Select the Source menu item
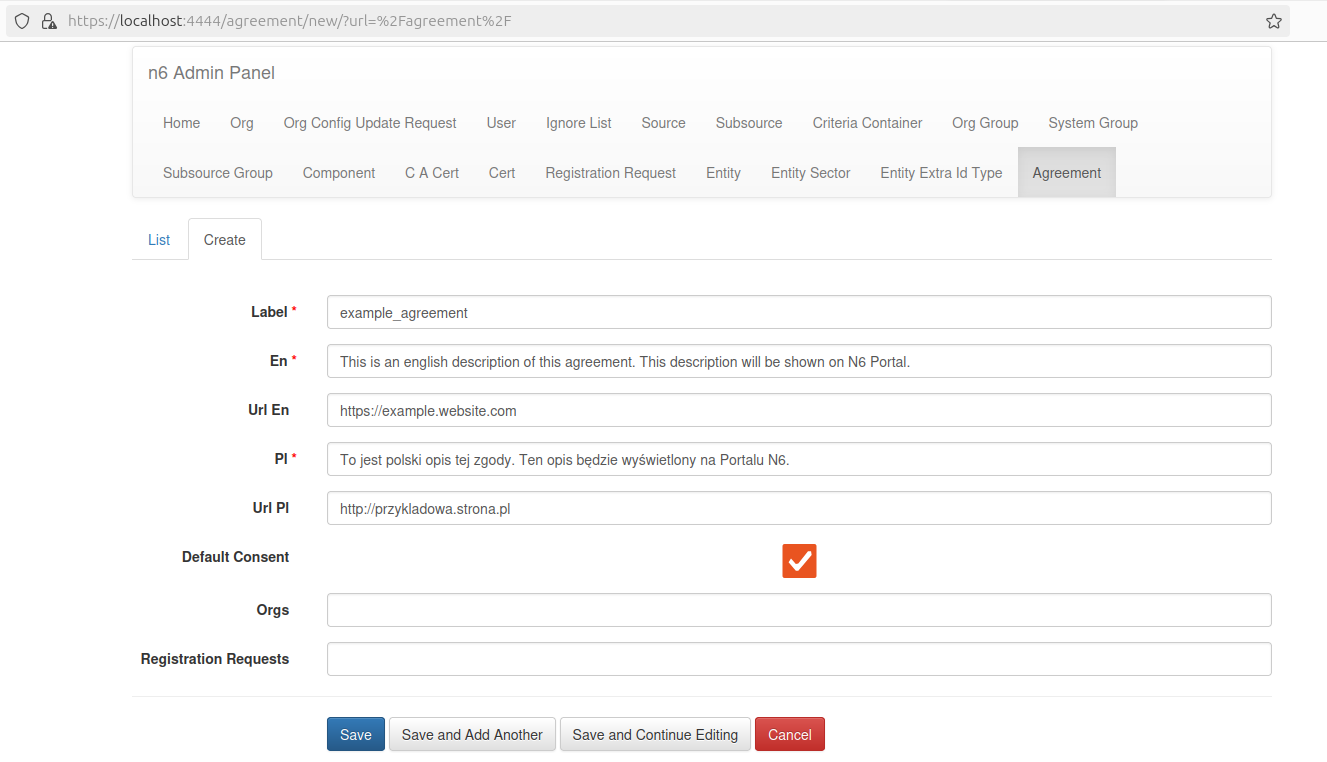 click(663, 123)
